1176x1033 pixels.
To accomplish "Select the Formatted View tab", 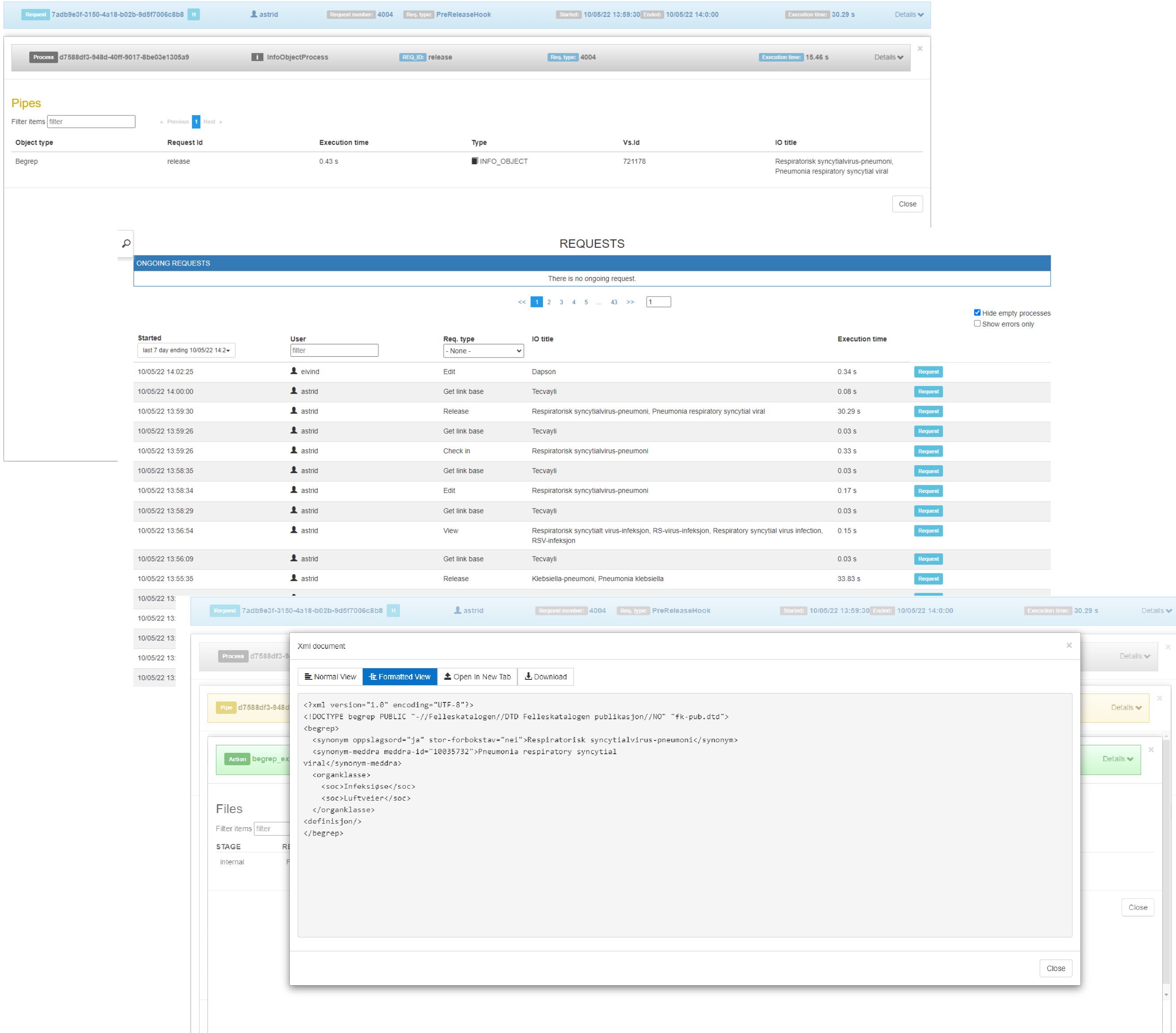I will click(x=399, y=677).
